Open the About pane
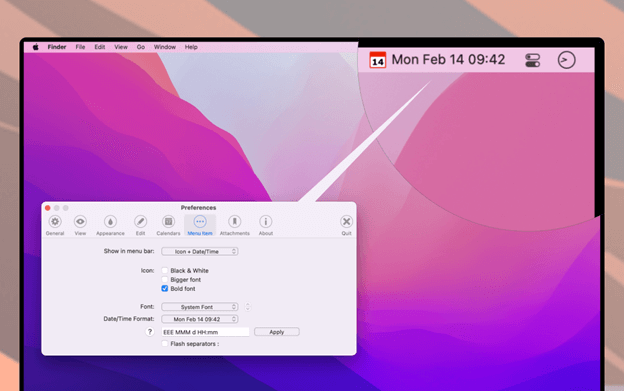The width and height of the screenshot is (624, 391). [x=266, y=225]
